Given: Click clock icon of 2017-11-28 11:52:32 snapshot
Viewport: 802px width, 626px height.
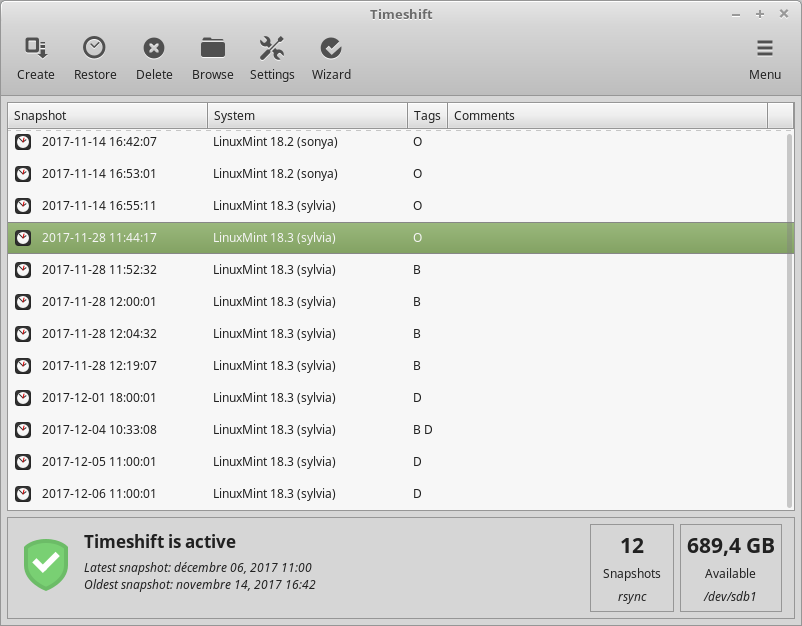Looking at the screenshot, I should (23, 270).
